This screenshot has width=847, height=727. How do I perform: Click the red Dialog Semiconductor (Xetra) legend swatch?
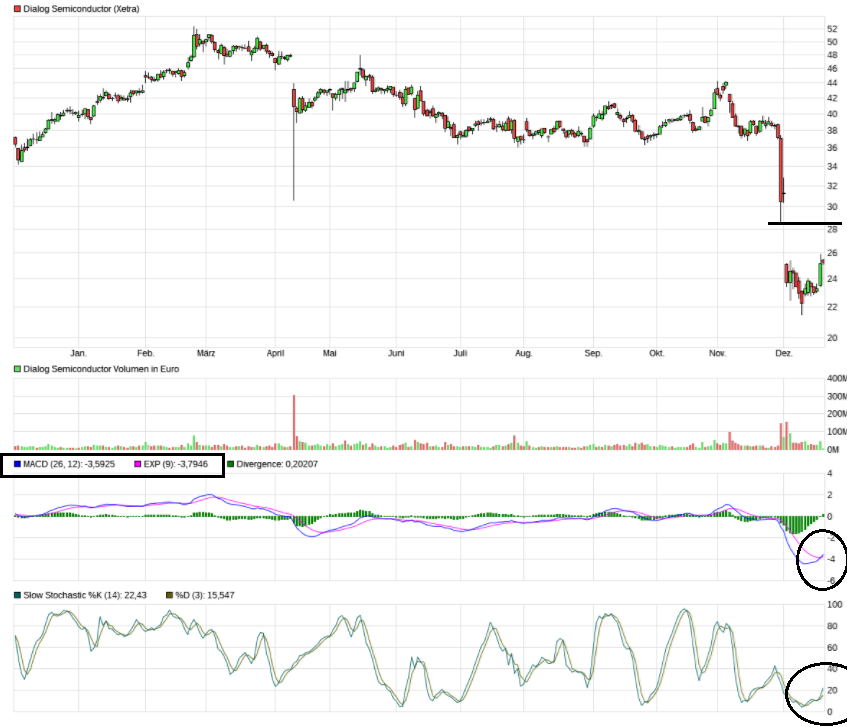(x=17, y=9)
